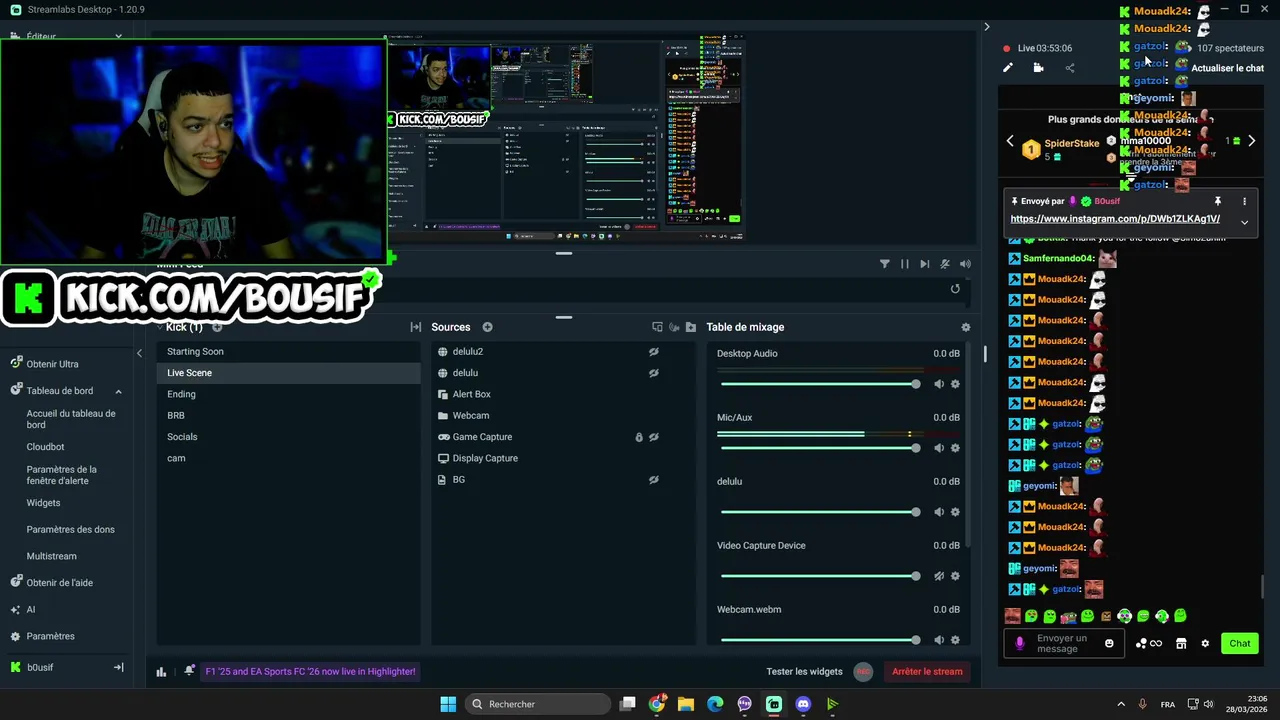Open the stats bar-chart icon in footer
This screenshot has width=1280, height=720.
click(161, 672)
